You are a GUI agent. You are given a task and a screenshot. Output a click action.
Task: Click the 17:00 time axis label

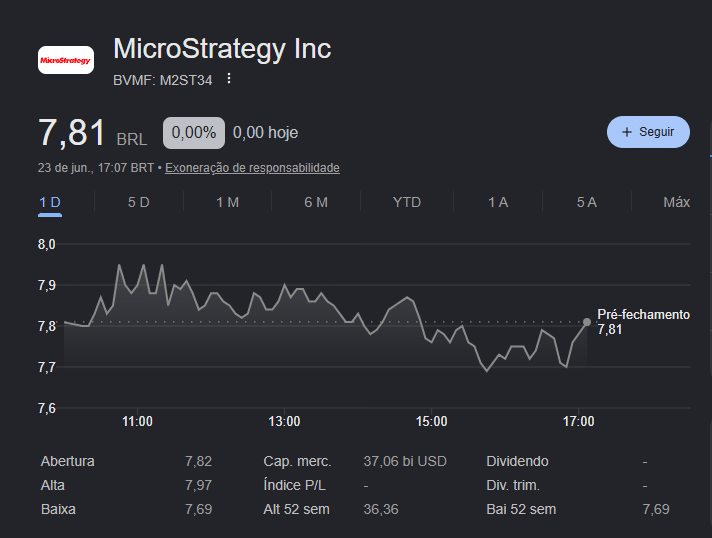[578, 421]
